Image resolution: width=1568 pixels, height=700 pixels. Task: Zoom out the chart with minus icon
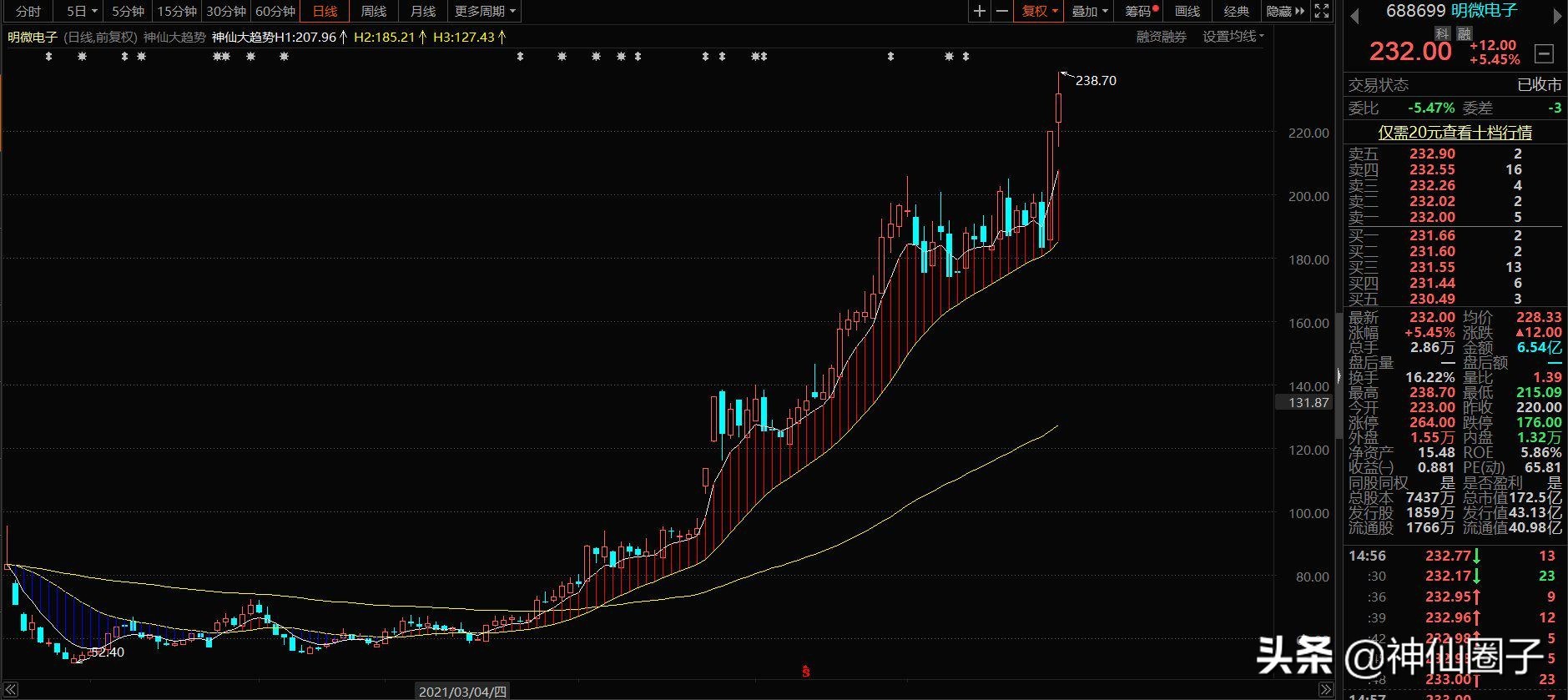pos(1002,11)
